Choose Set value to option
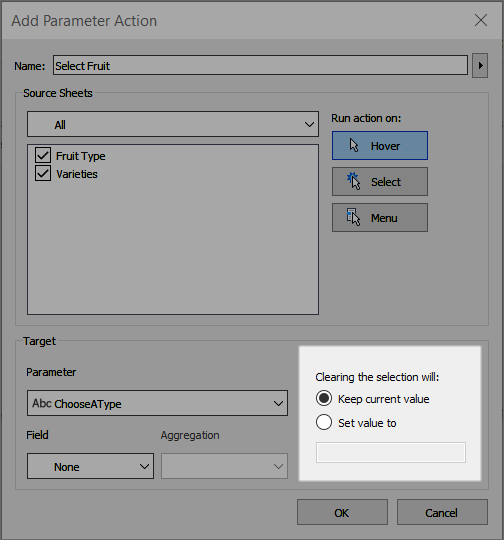 coord(324,422)
